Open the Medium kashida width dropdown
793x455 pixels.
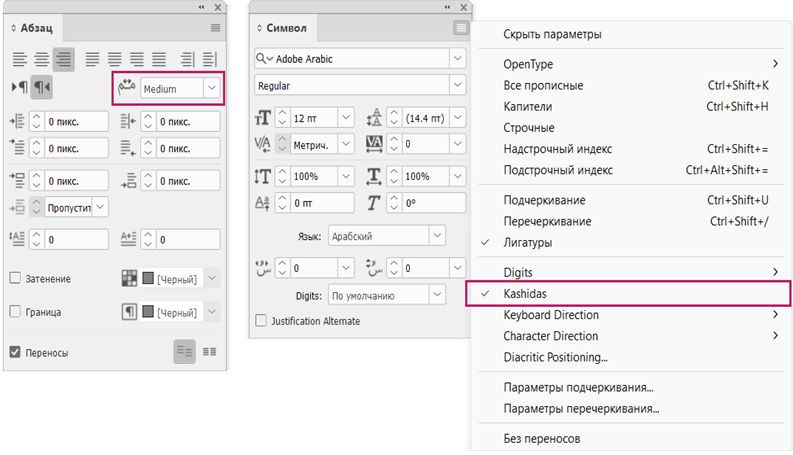211,88
